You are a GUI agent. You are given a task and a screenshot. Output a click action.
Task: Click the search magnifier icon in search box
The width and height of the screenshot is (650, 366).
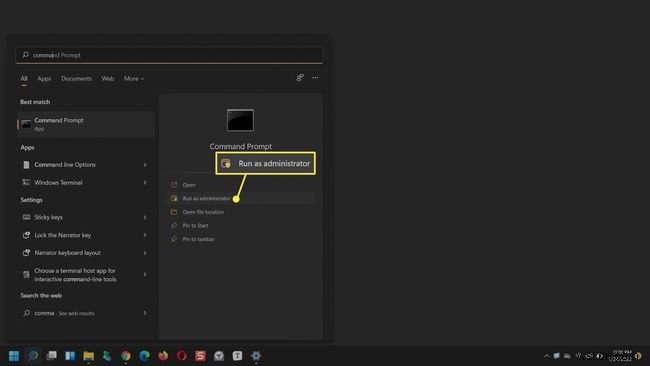pyautogui.click(x=25, y=55)
